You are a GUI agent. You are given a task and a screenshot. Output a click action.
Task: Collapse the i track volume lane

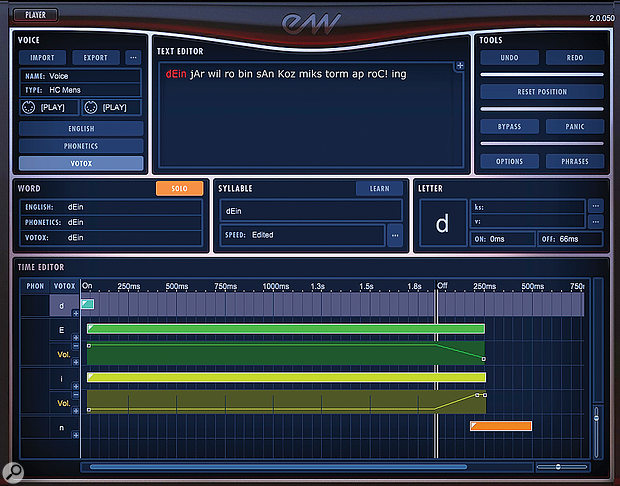point(75,395)
